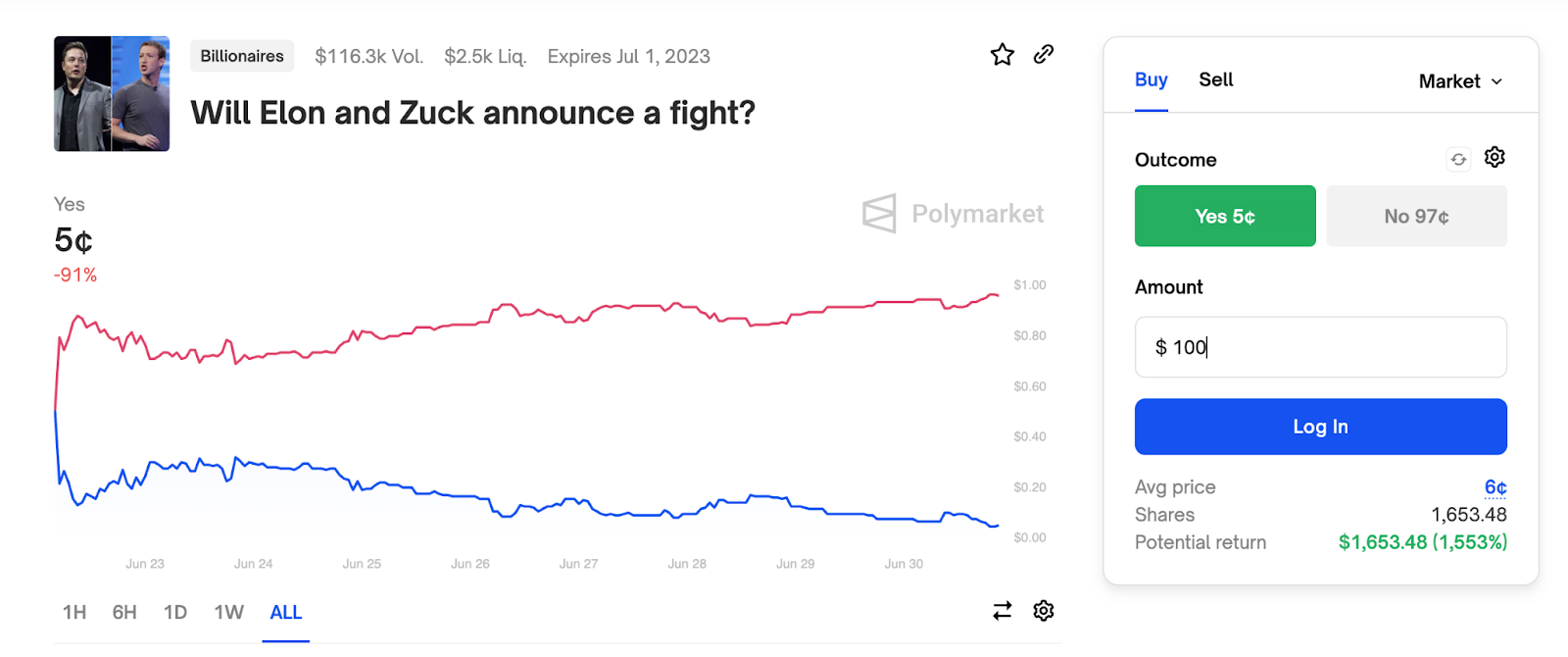The height and width of the screenshot is (657, 1568).
Task: Click the Polymarket logo watermark
Action: pos(953,214)
